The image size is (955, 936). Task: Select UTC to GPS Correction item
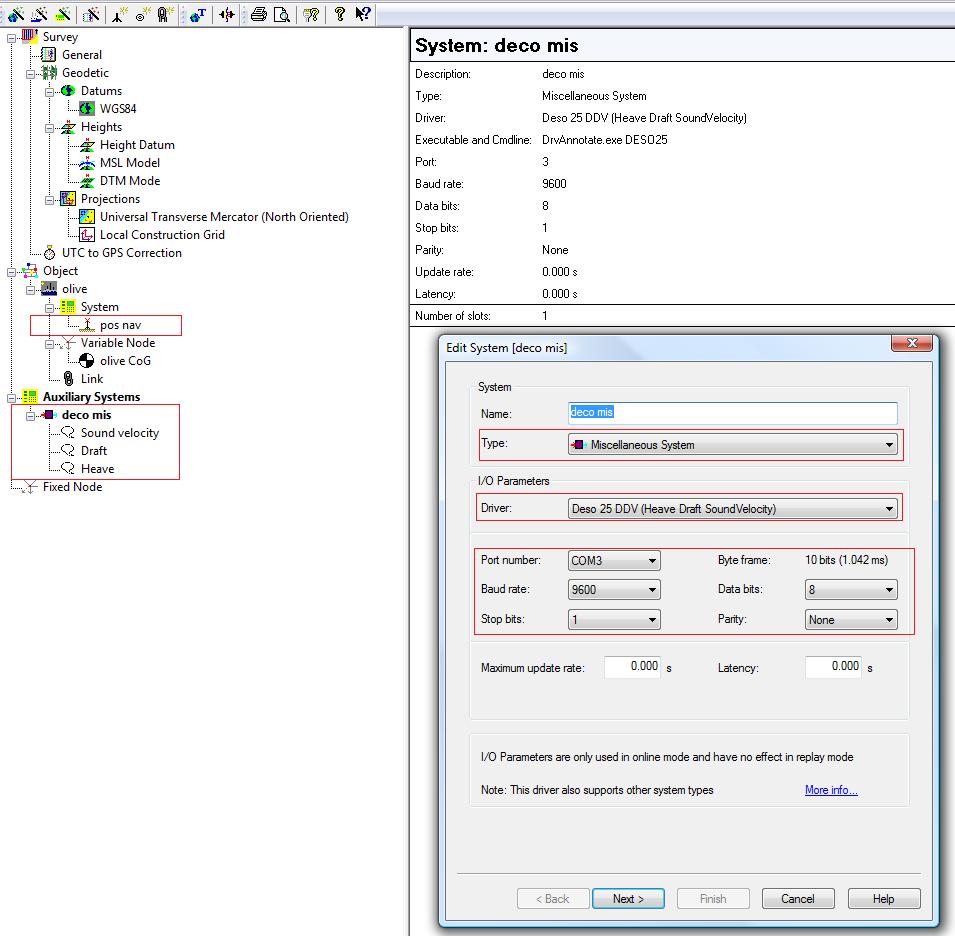[x=121, y=253]
